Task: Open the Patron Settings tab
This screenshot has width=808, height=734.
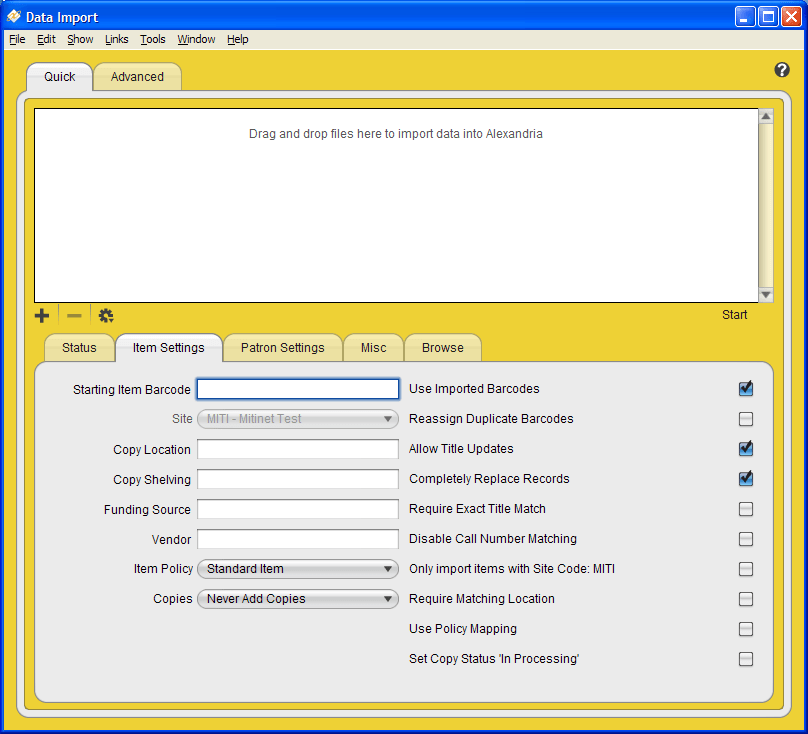Action: point(282,347)
